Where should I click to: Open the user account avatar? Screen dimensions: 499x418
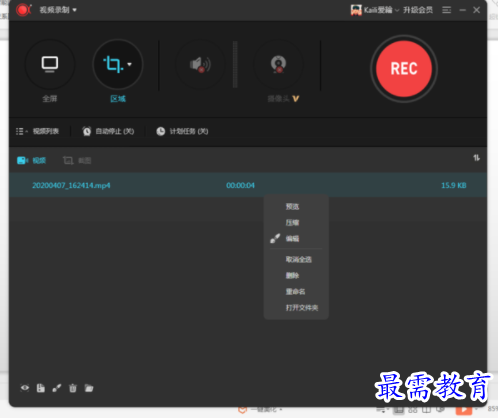click(x=356, y=10)
